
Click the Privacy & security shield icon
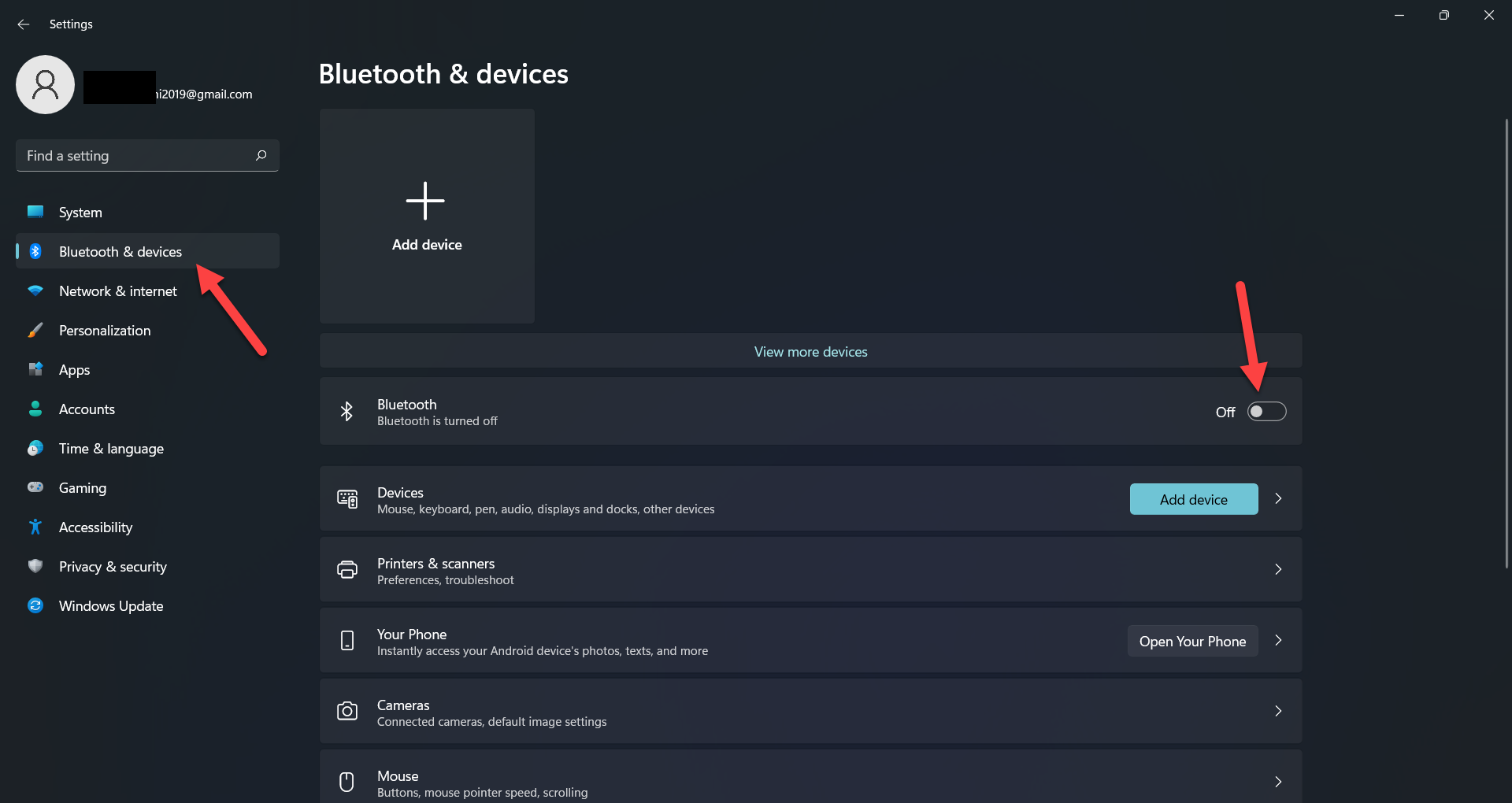point(35,566)
